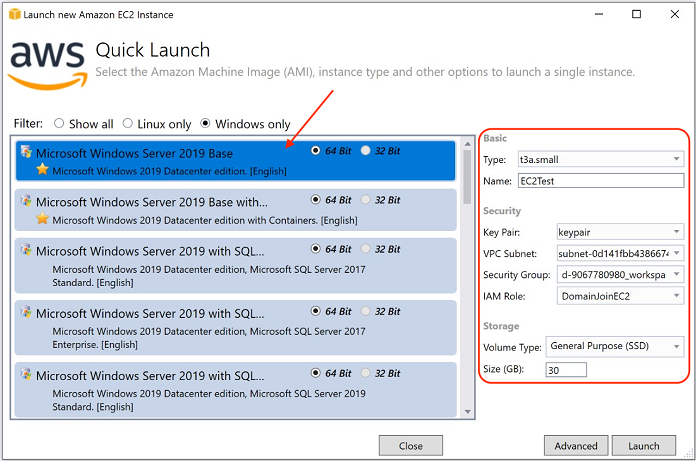Open the IAM Role dropdown DomainJoinEC2
Screen dimensions: 696x461
pos(620,296)
